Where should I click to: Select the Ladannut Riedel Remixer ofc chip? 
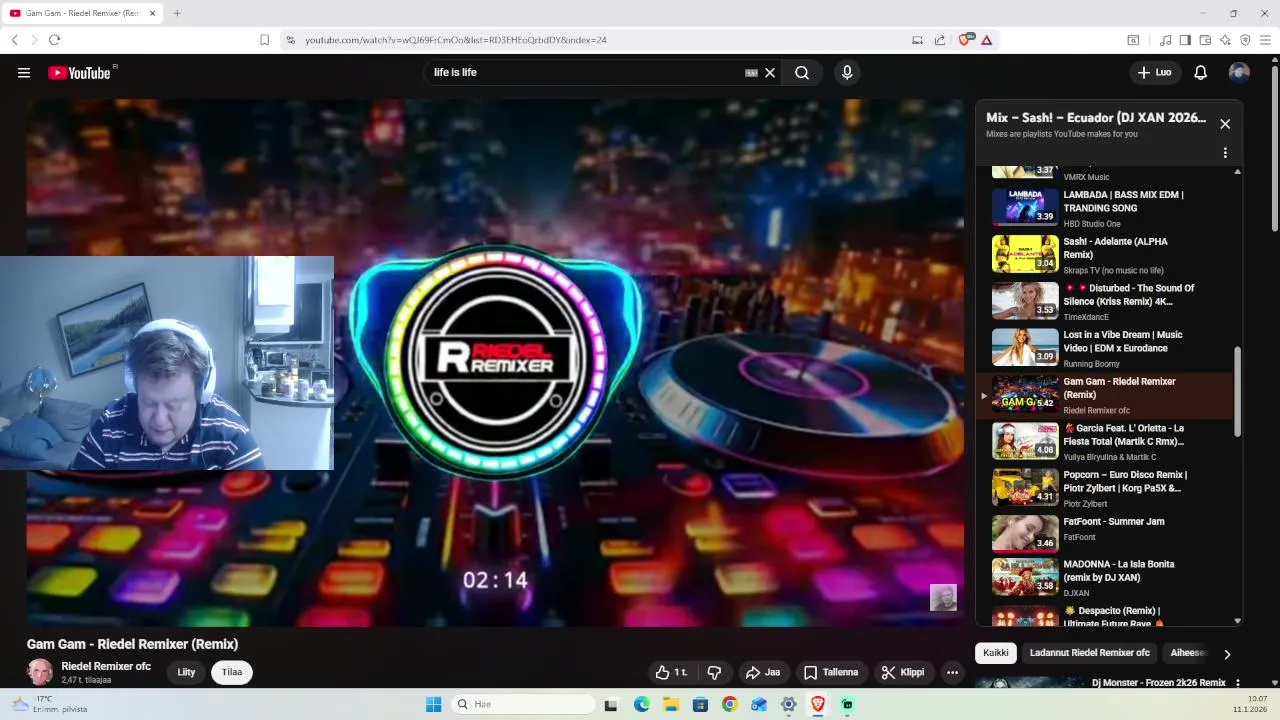[1090, 653]
